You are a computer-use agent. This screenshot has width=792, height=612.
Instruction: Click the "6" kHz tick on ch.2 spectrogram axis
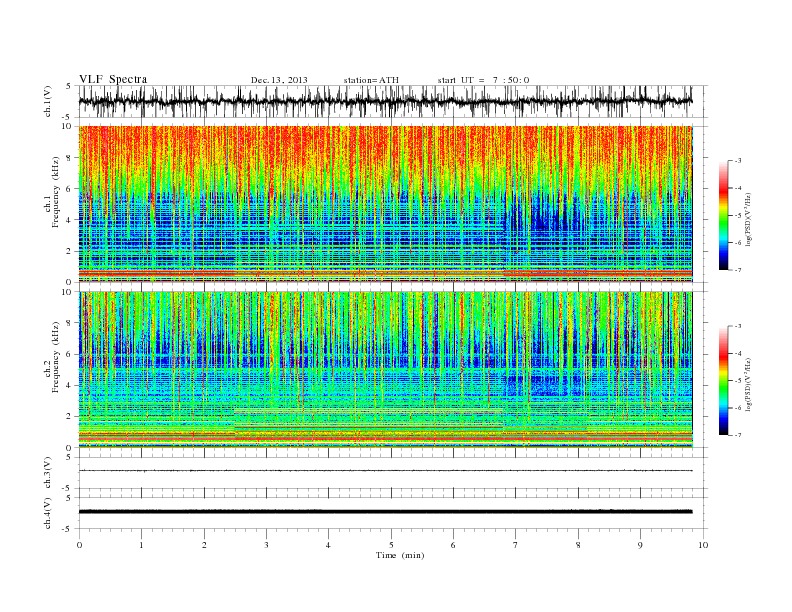click(69, 354)
